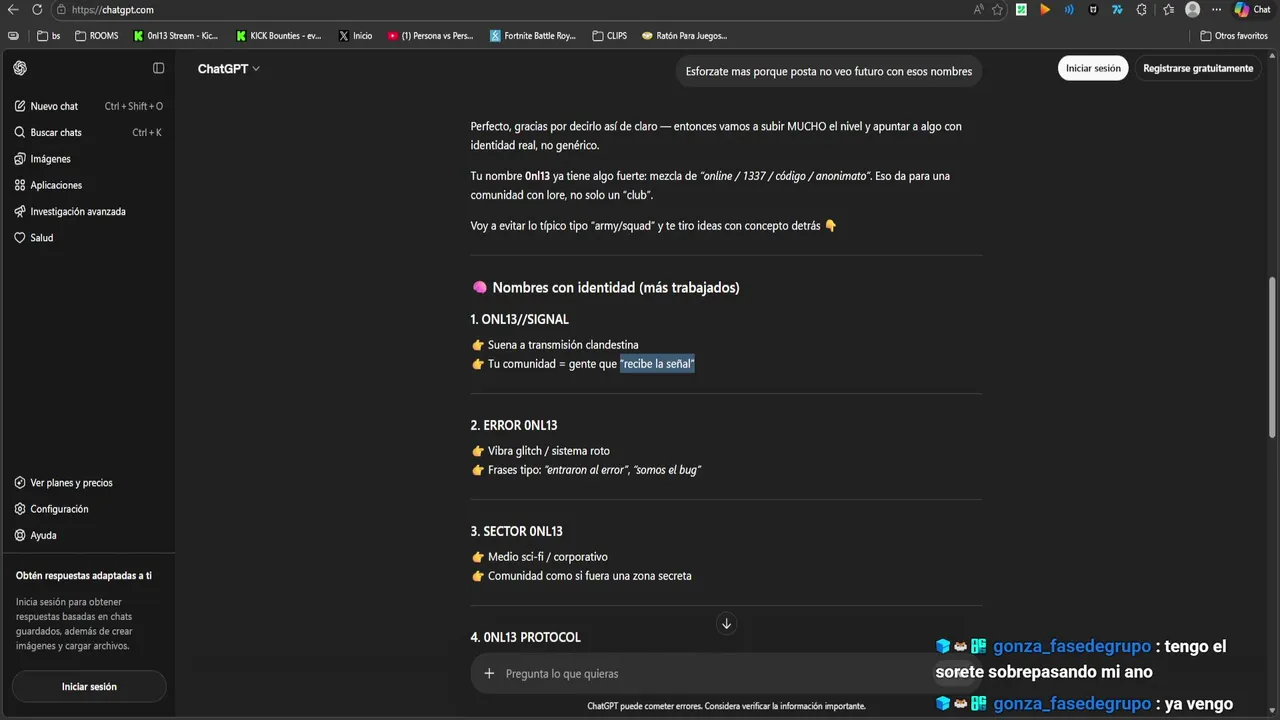Click the plus attach icon in prompt box
The height and width of the screenshot is (720, 1280).
coord(489,673)
